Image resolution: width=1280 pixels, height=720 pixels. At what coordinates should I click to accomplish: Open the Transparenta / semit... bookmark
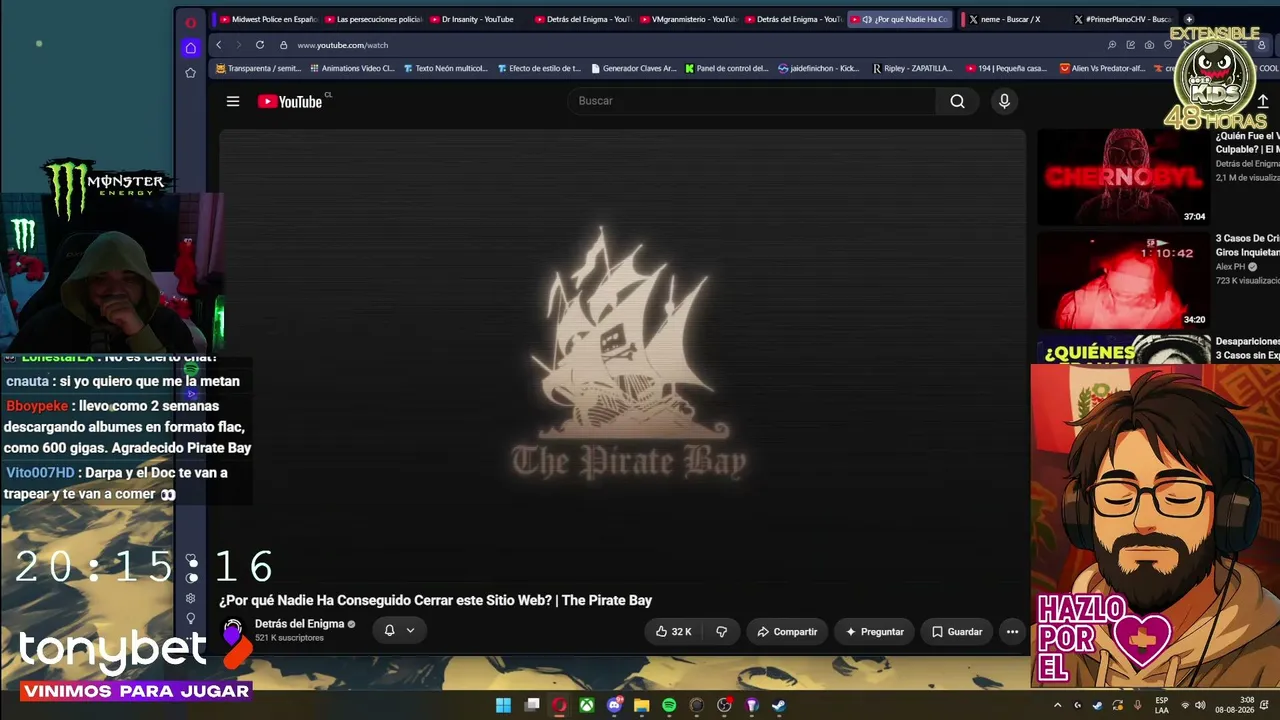pyautogui.click(x=258, y=69)
